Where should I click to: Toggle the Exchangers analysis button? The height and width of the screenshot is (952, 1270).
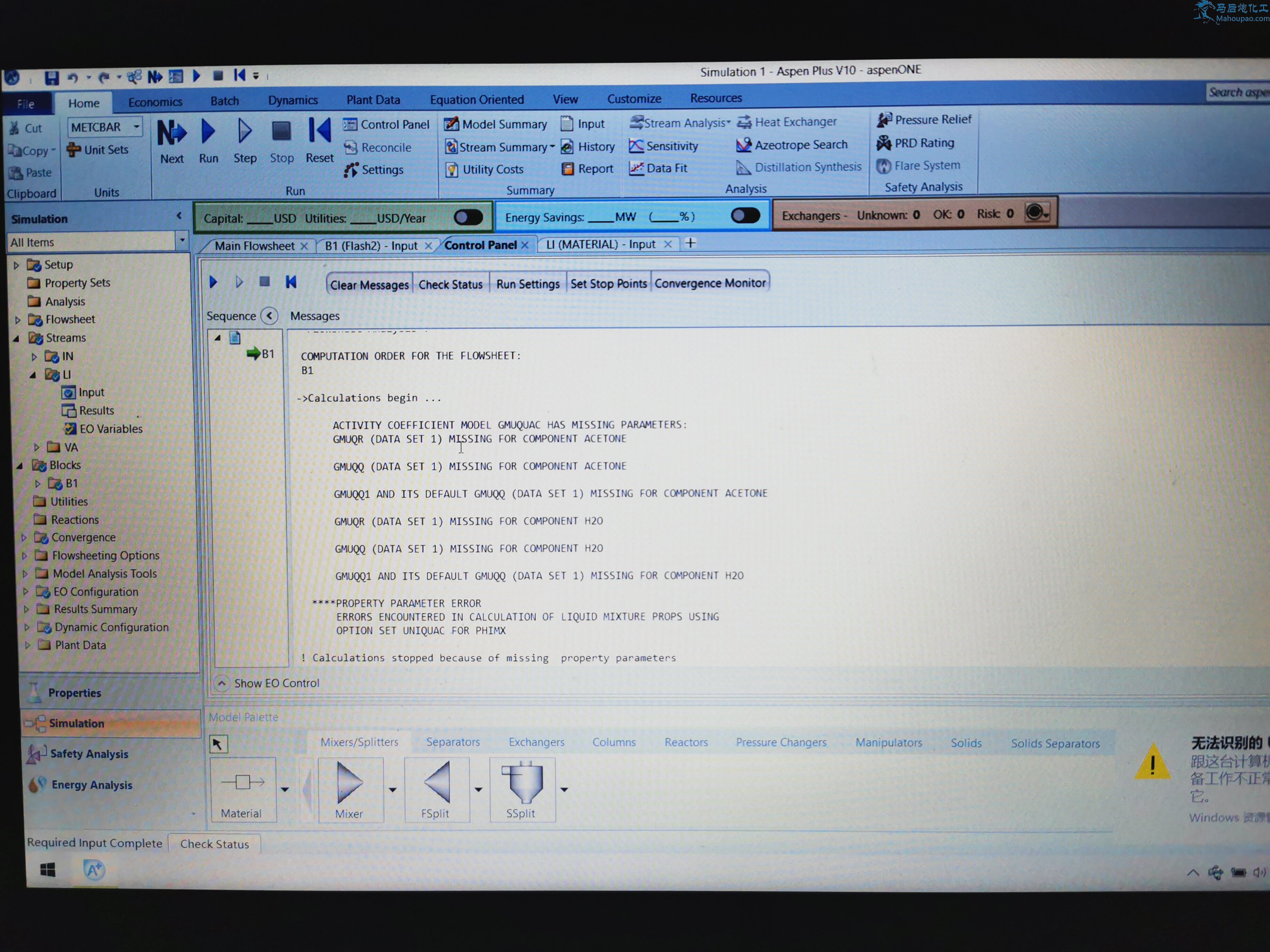[1037, 213]
